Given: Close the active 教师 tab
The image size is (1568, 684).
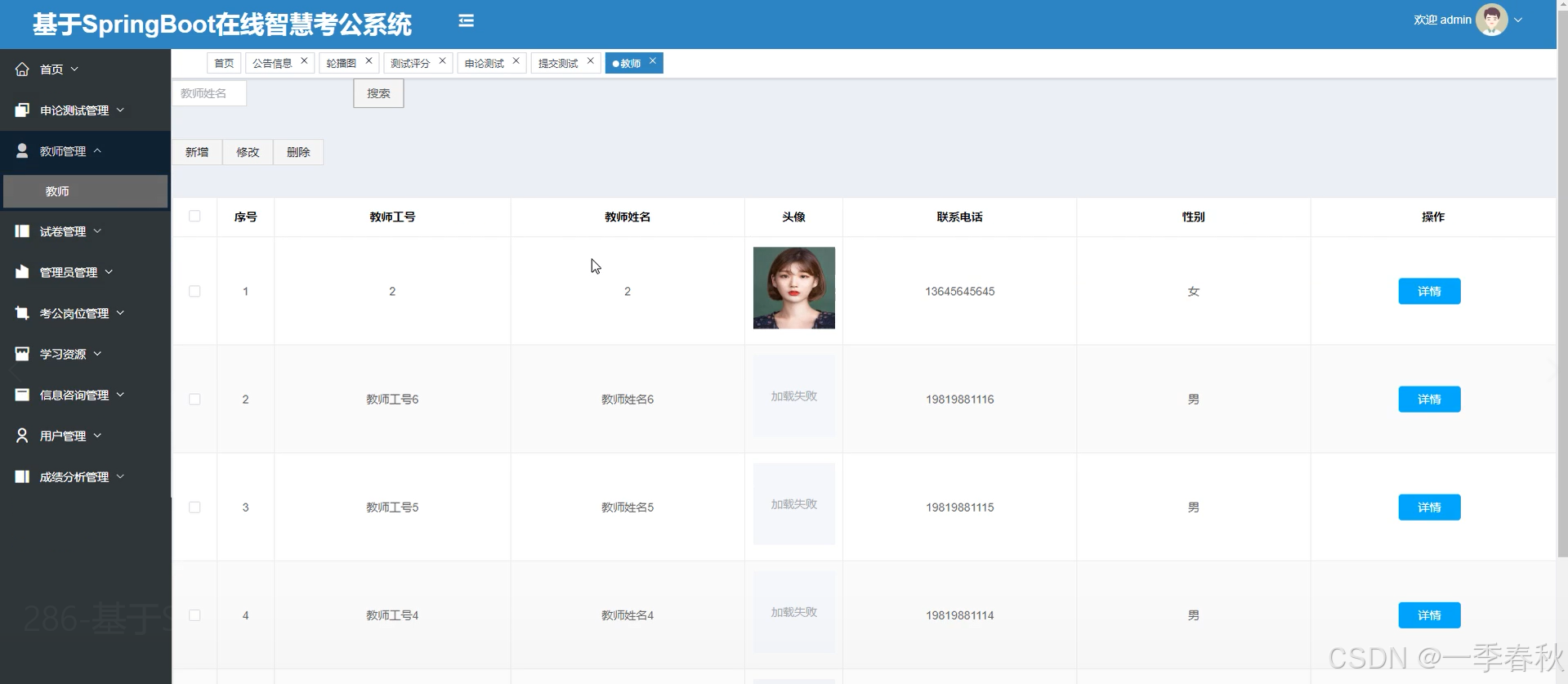Looking at the screenshot, I should pos(652,60).
